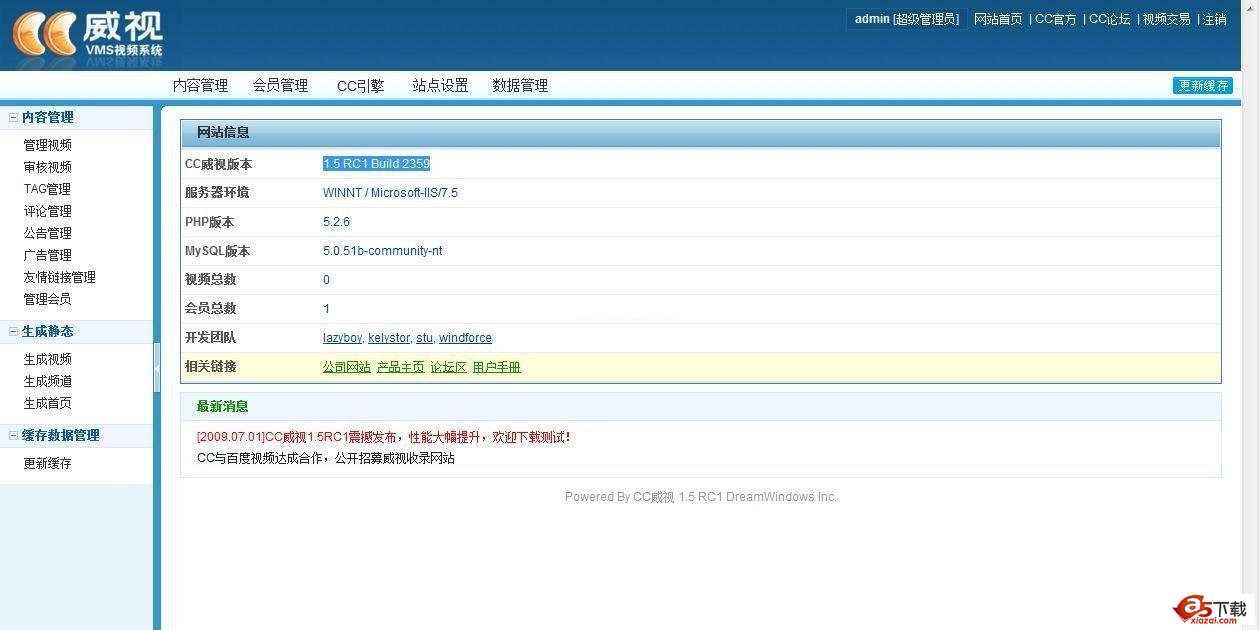The width and height of the screenshot is (1260, 630).
Task: Visit the 公司网站 link
Action: [x=347, y=367]
